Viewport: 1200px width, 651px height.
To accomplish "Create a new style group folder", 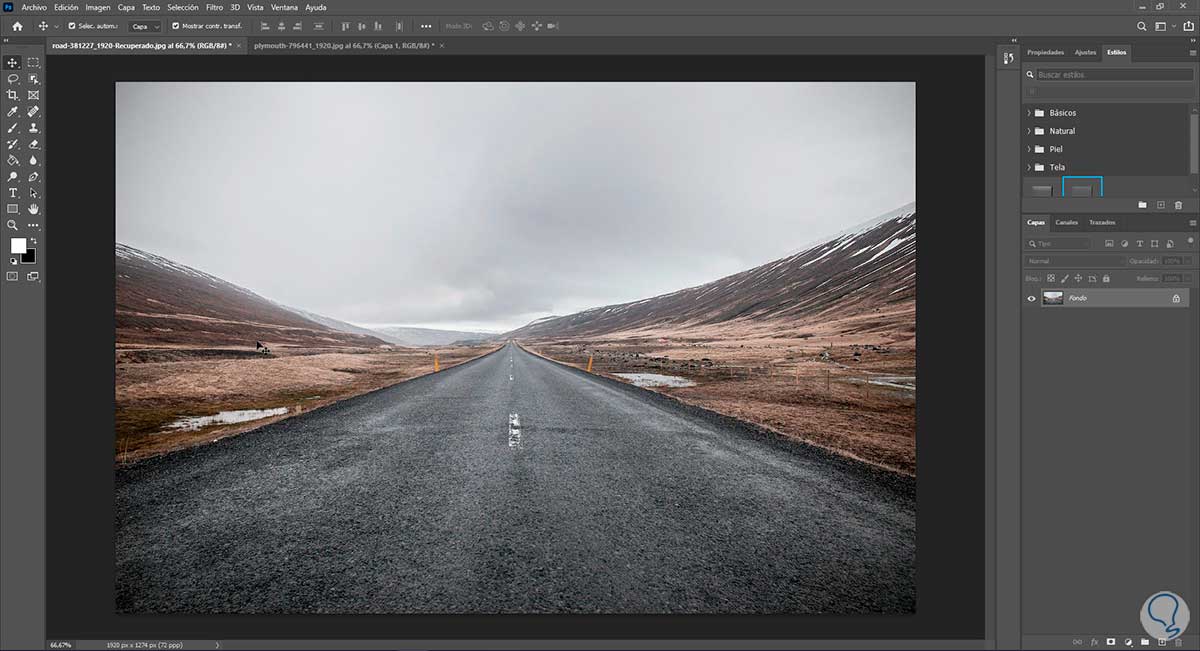I will click(1142, 205).
